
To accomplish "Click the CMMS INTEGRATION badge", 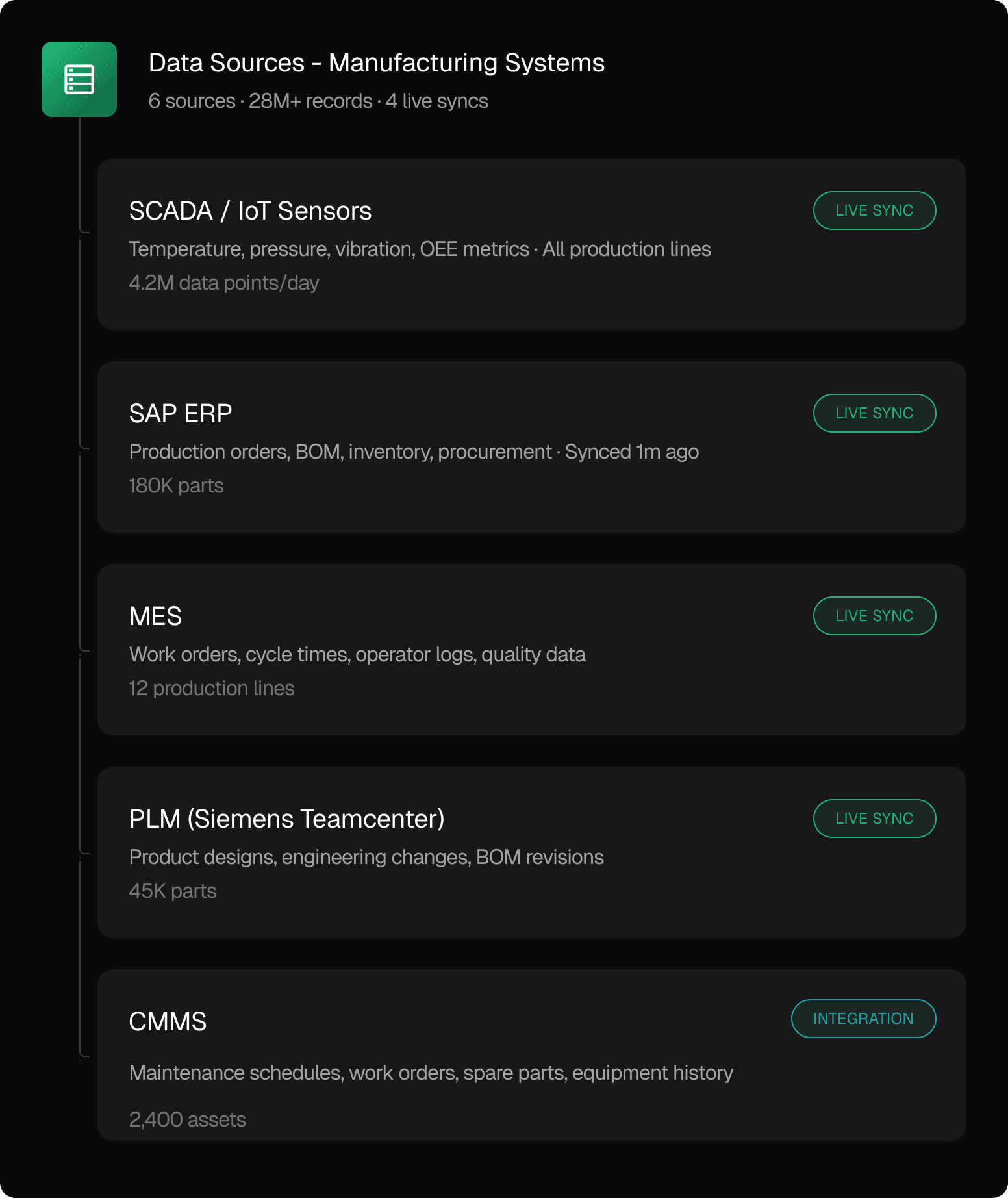I will [x=863, y=1019].
